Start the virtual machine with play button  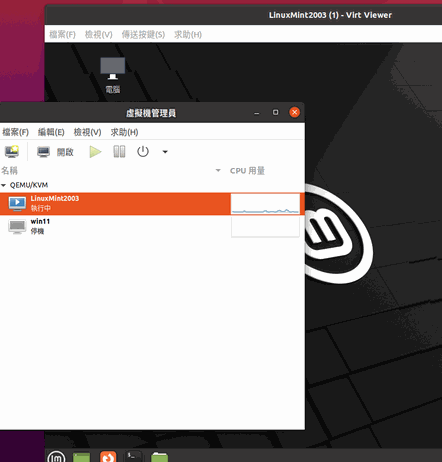point(95,152)
